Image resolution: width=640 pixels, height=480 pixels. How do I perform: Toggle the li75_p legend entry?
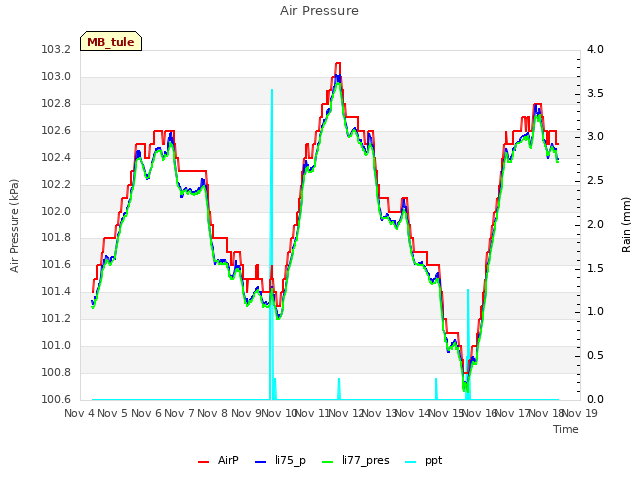280,461
